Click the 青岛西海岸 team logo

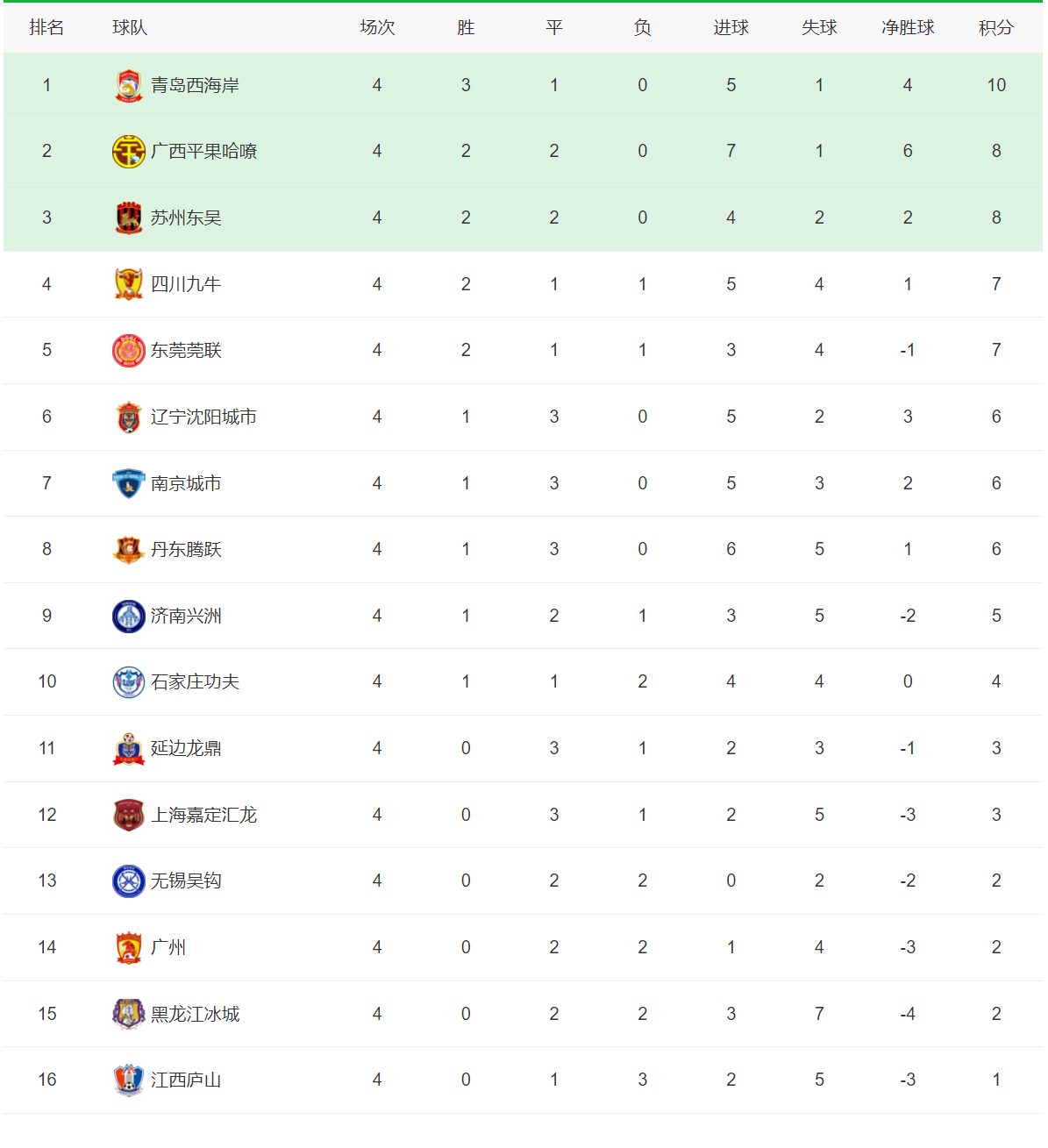(129, 86)
